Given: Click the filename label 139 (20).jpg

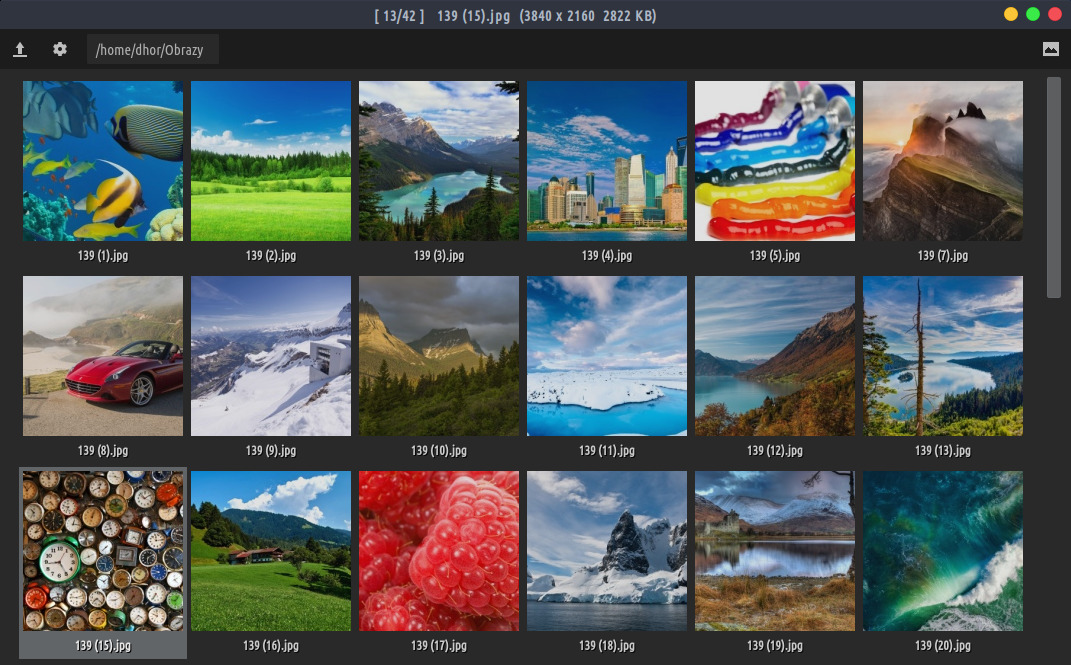Looking at the screenshot, I should tap(943, 645).
